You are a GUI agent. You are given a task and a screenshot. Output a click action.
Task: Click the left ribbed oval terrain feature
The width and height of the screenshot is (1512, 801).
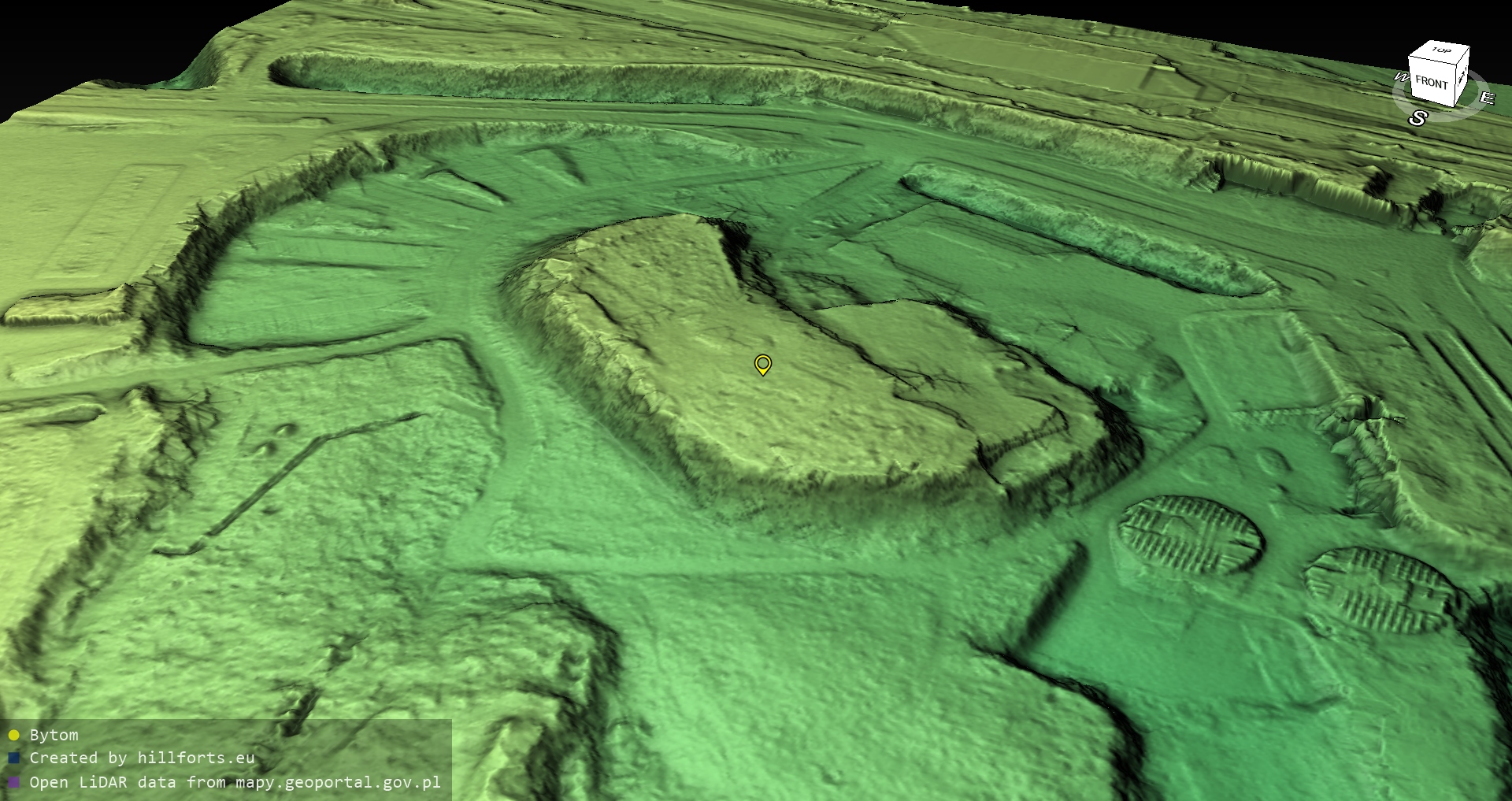[x=1189, y=536]
